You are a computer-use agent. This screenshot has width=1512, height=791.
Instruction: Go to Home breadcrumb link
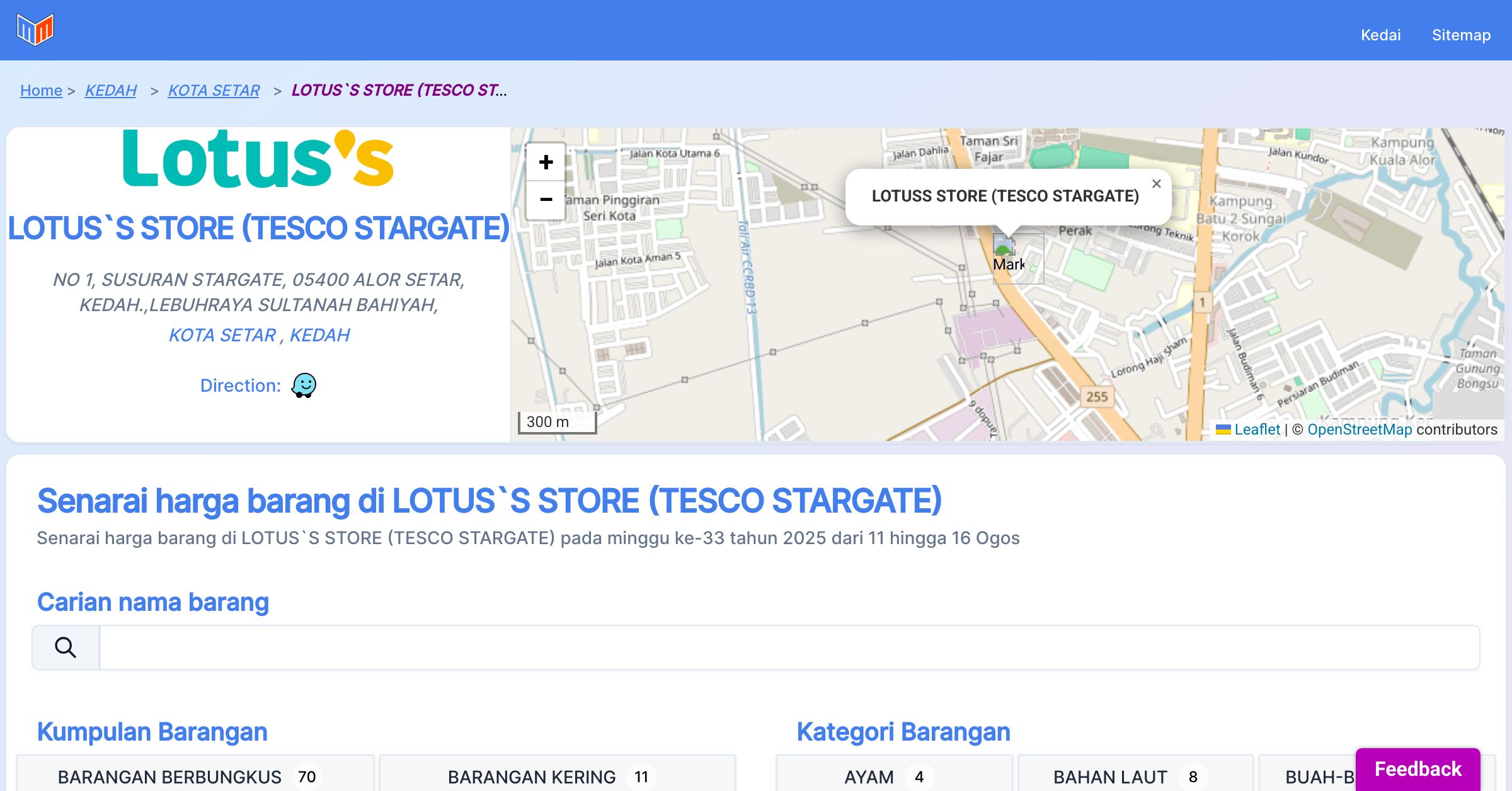[x=41, y=90]
